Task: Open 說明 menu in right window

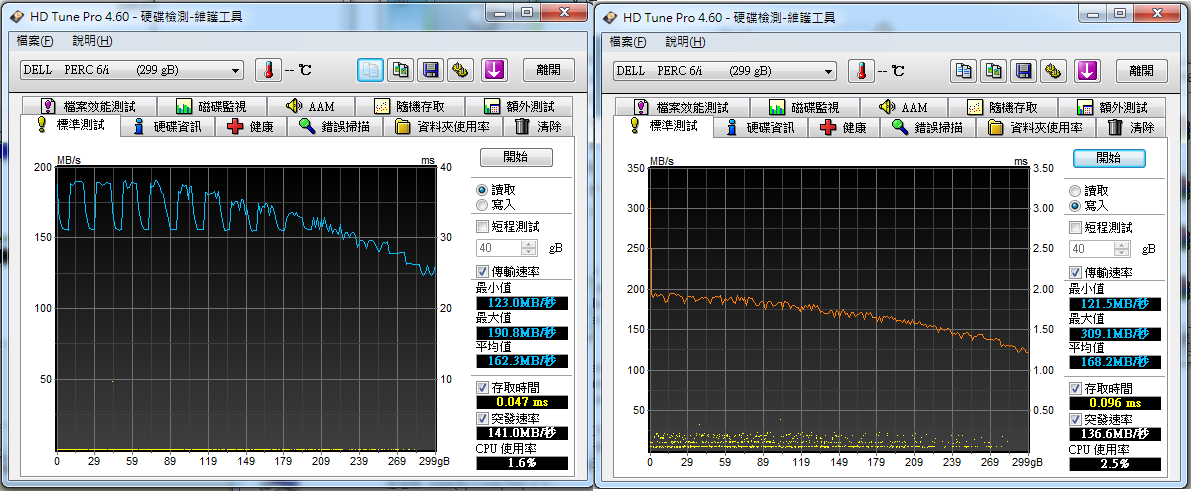Action: tap(686, 42)
